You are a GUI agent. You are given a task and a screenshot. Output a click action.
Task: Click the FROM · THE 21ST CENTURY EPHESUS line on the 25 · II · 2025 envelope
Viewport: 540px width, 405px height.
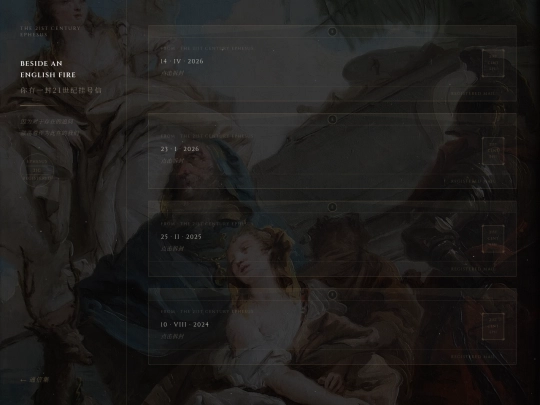coord(207,224)
